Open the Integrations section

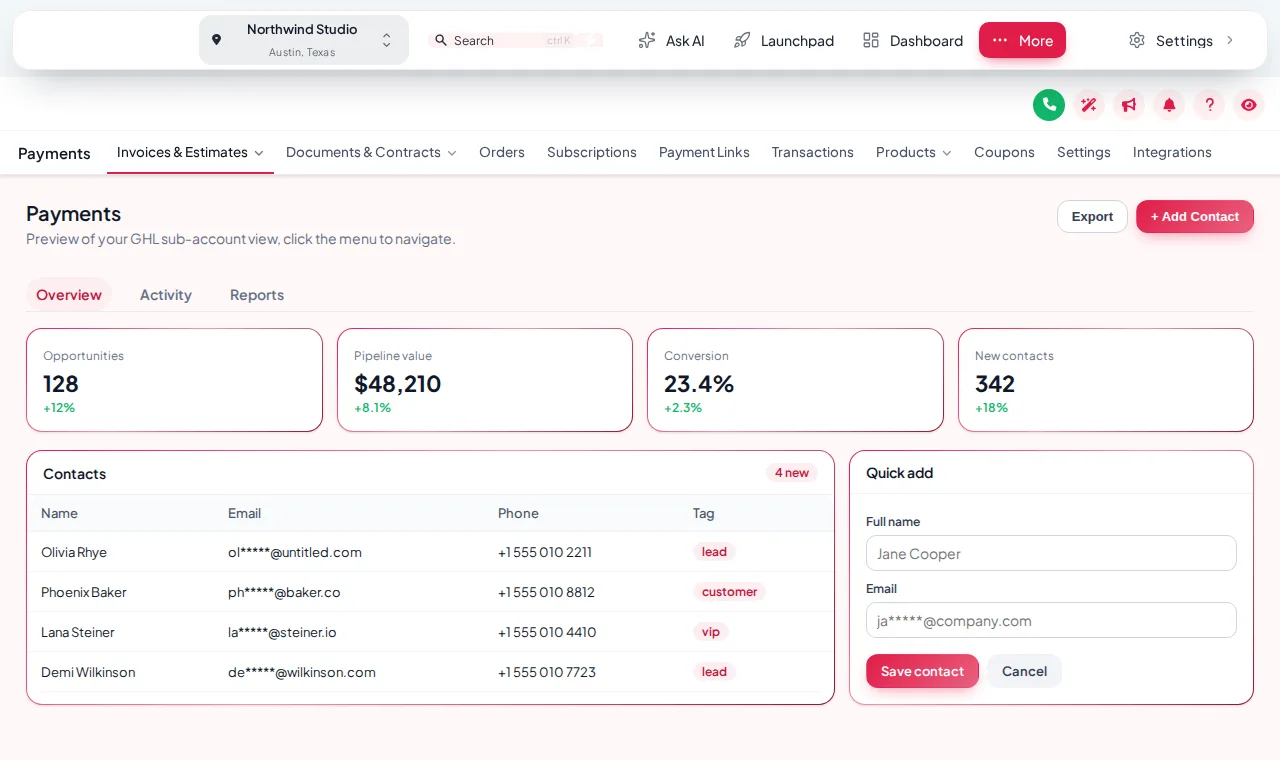1172,152
